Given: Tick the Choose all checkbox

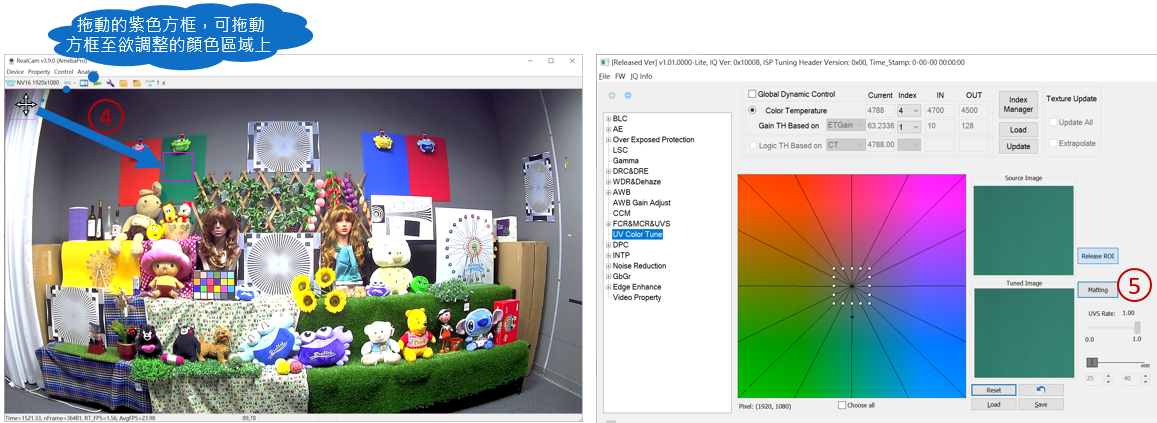Looking at the screenshot, I should (842, 405).
